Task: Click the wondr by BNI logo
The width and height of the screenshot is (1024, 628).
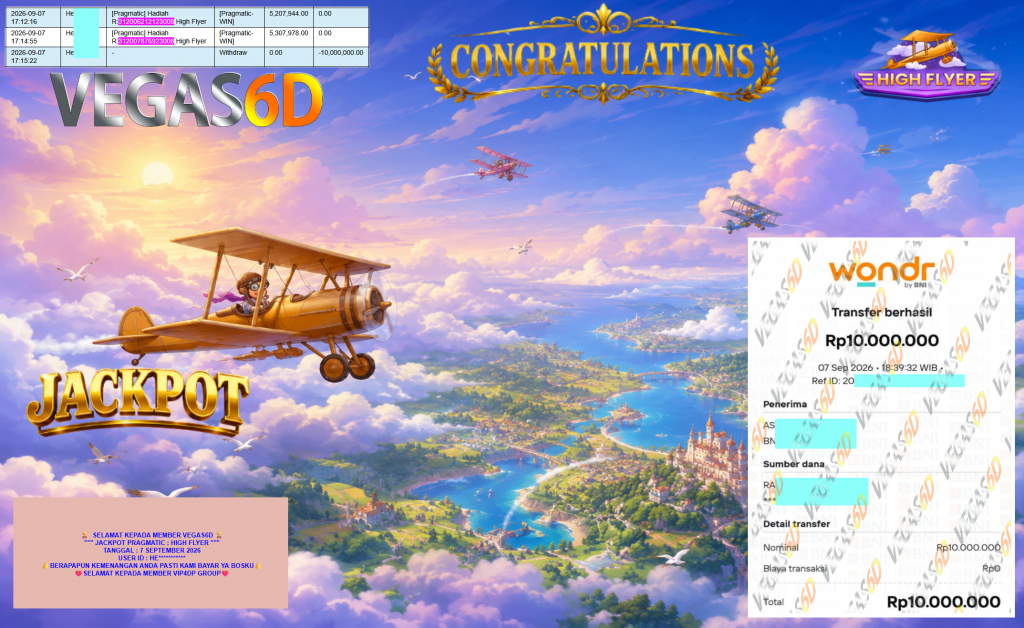Action: (882, 272)
